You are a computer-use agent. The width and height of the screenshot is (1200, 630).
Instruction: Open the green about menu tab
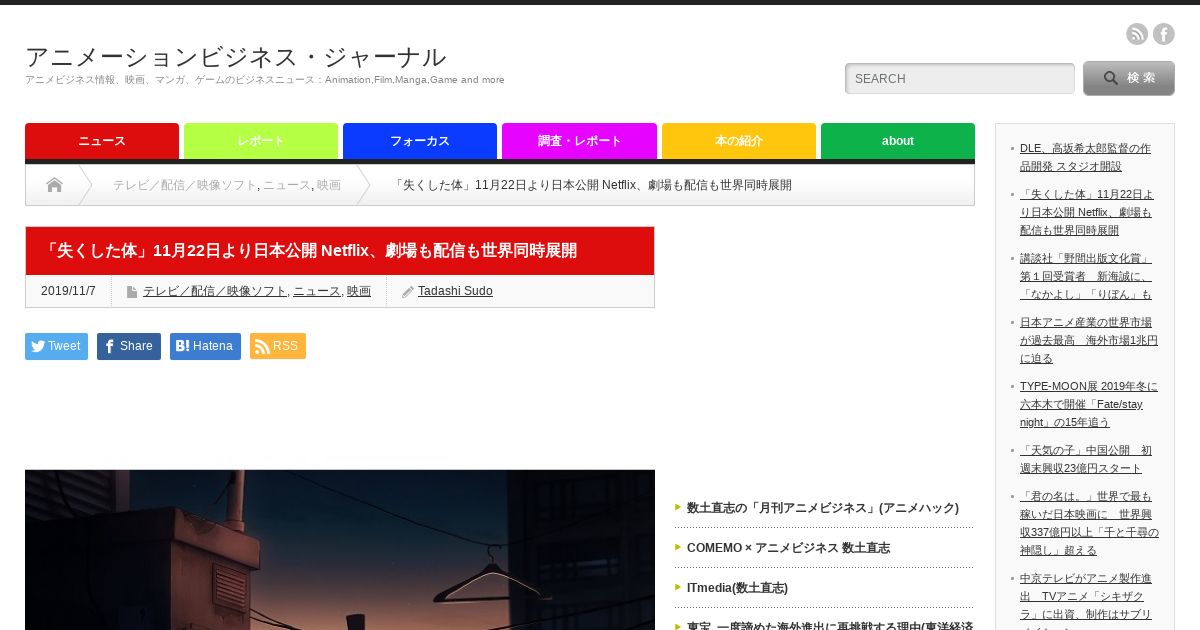point(898,141)
